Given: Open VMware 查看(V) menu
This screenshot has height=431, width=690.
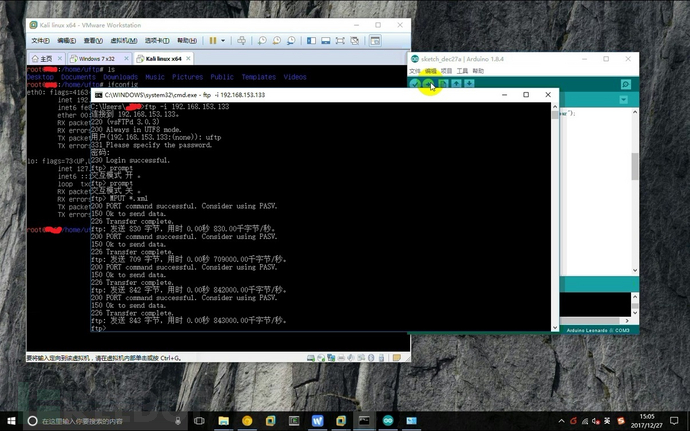Looking at the screenshot, I should (x=93, y=41).
